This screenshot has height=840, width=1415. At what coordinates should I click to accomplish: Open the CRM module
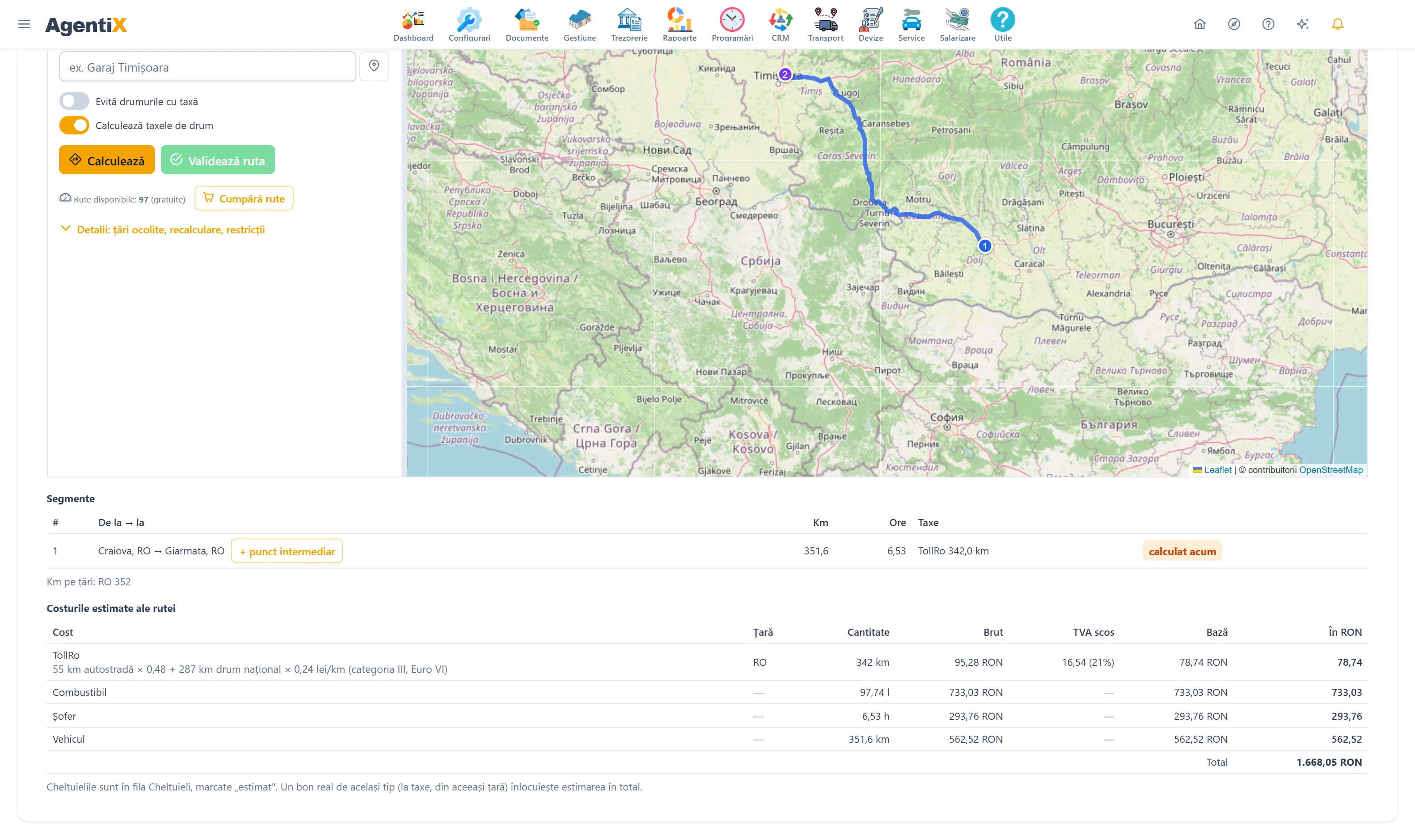click(780, 25)
